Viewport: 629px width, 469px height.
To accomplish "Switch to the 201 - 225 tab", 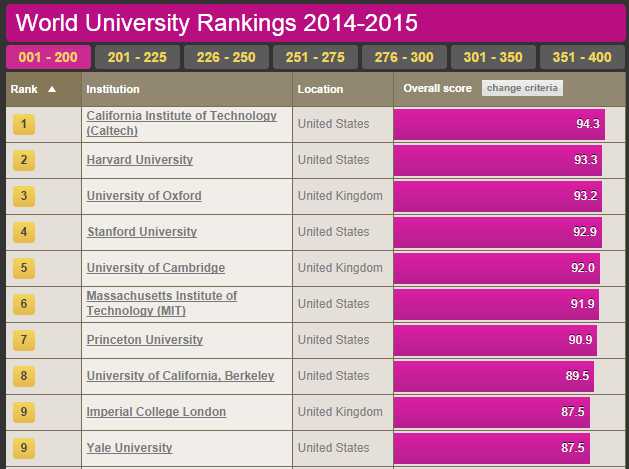I will pyautogui.click(x=137, y=57).
